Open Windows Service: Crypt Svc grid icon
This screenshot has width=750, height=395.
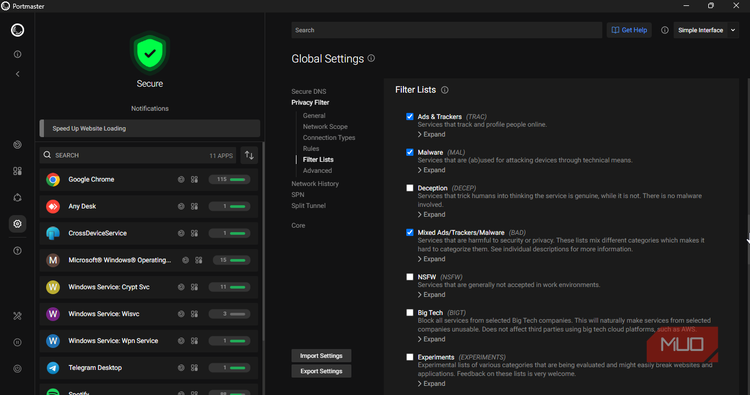coord(194,287)
